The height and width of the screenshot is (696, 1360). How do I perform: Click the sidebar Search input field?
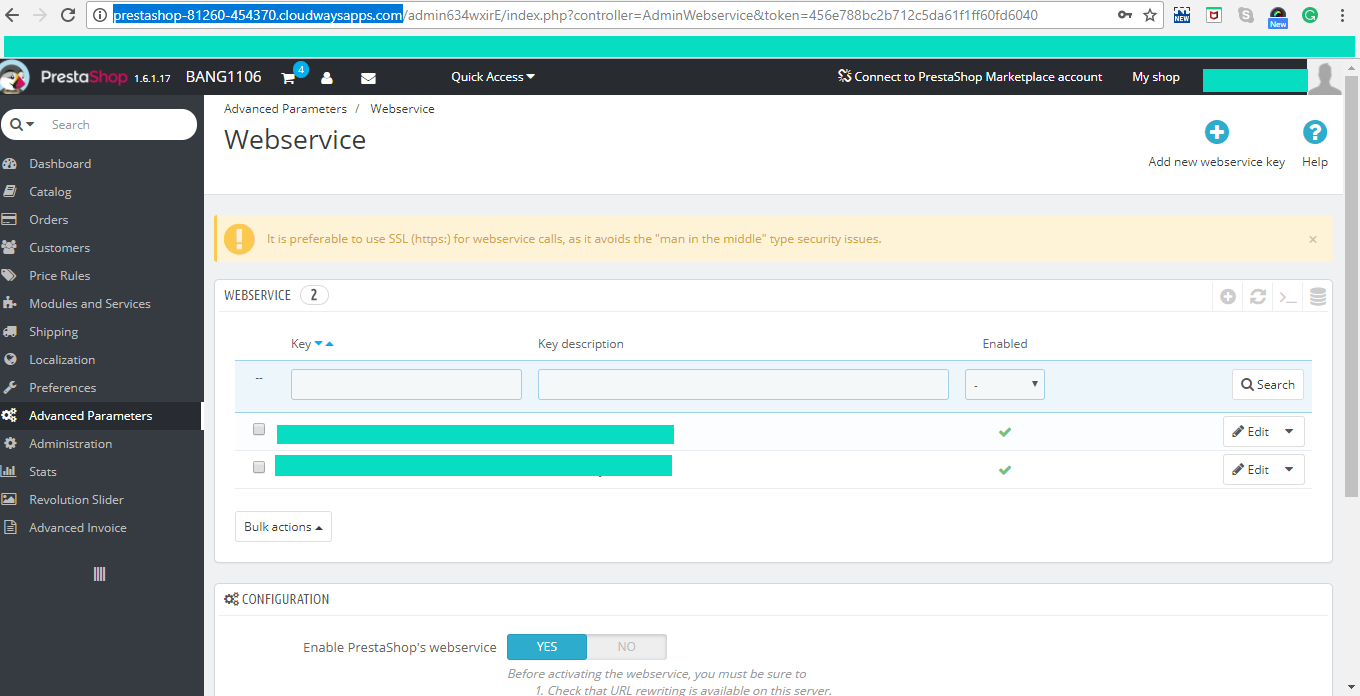click(x=120, y=125)
